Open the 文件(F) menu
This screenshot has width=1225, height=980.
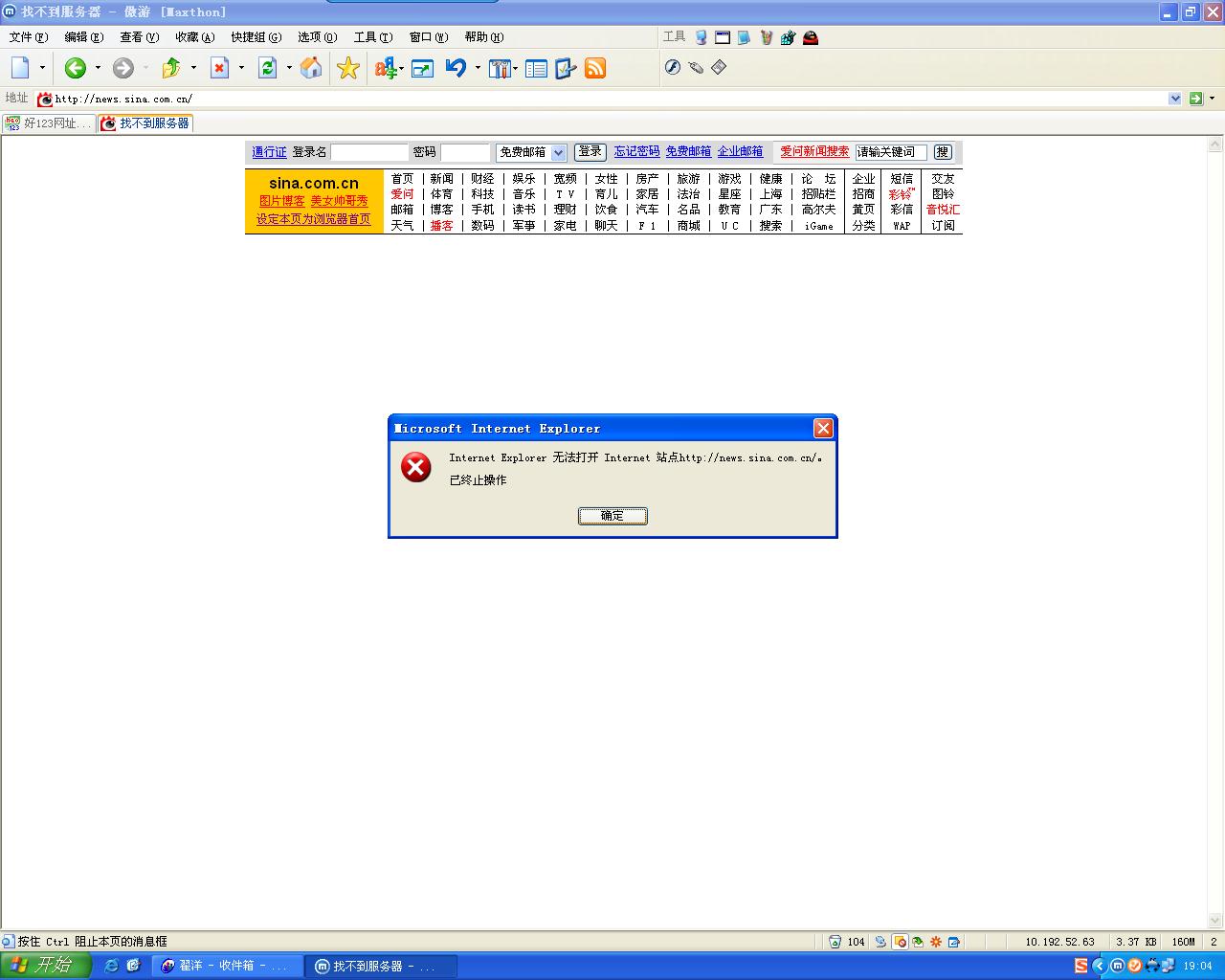click(29, 37)
